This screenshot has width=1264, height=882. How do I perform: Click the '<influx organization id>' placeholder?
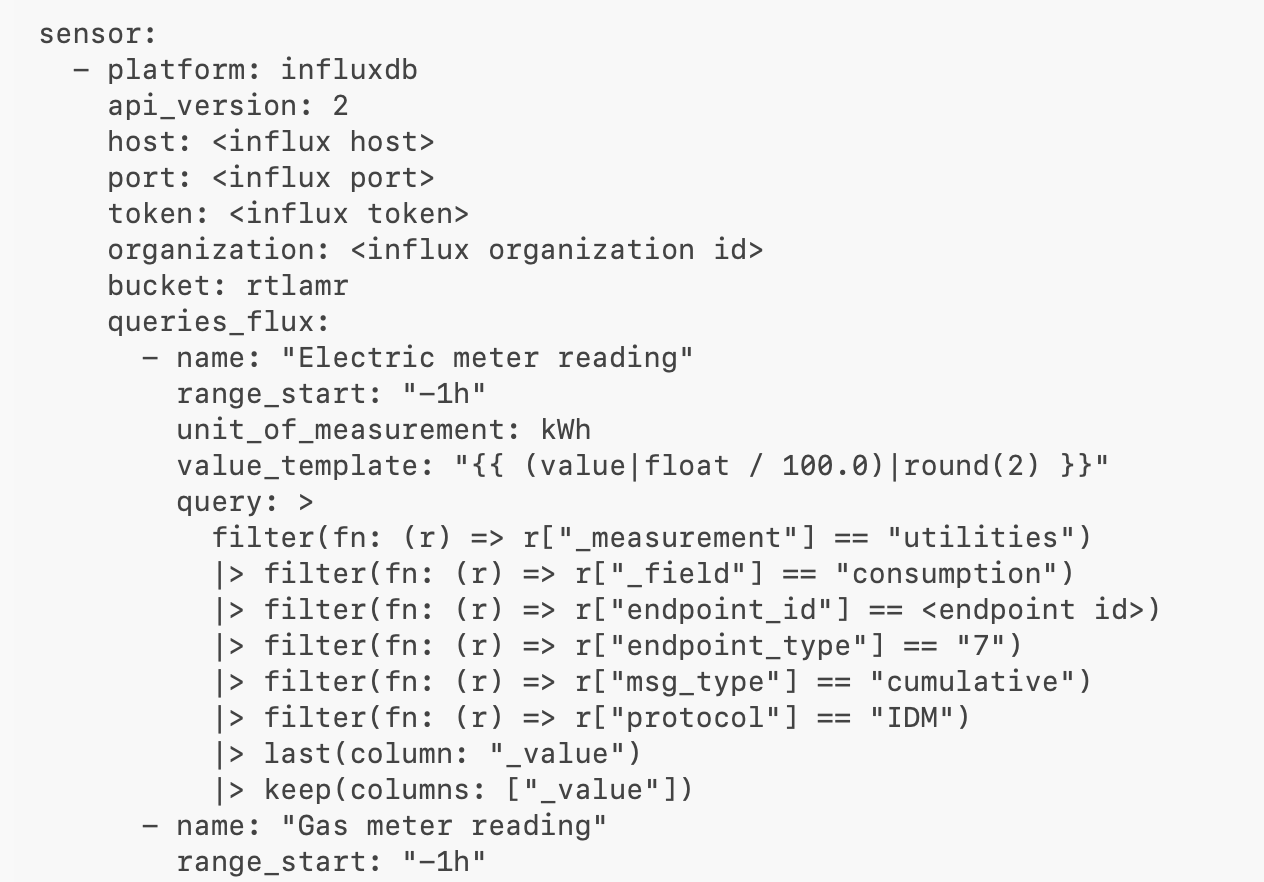[x=557, y=250]
